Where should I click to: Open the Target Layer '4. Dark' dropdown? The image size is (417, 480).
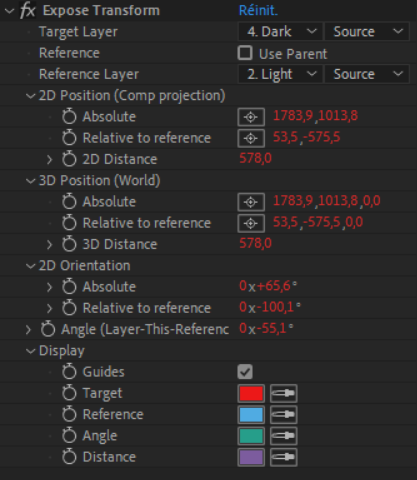pyautogui.click(x=280, y=32)
